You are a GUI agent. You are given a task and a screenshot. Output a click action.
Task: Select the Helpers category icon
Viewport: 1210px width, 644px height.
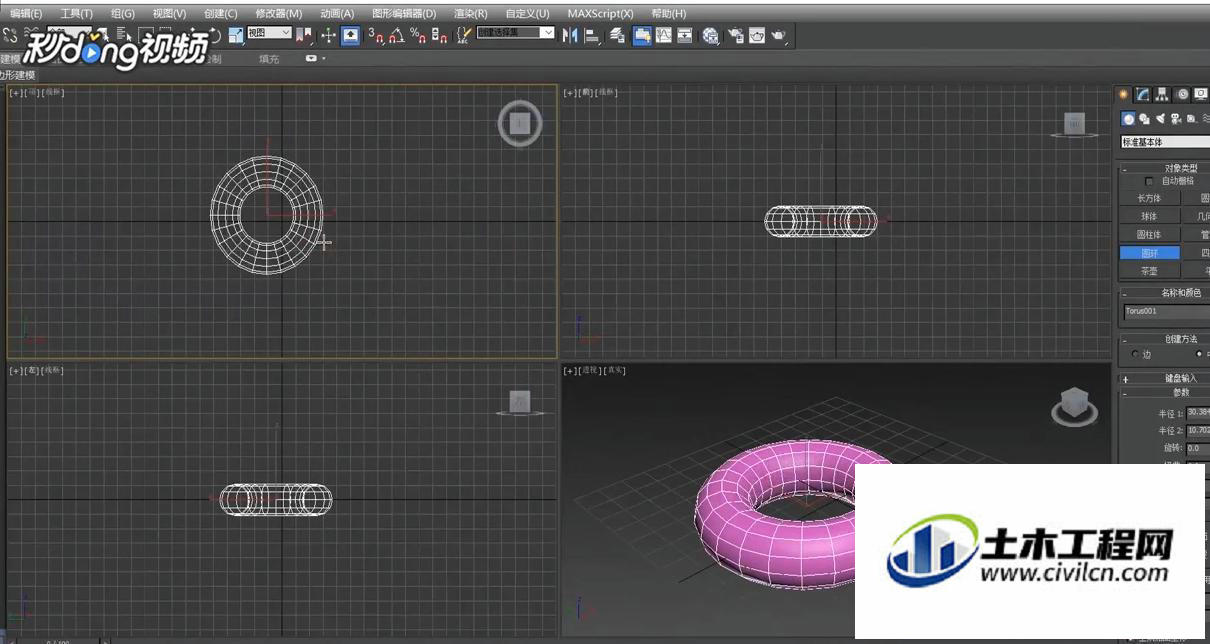[x=1192, y=119]
